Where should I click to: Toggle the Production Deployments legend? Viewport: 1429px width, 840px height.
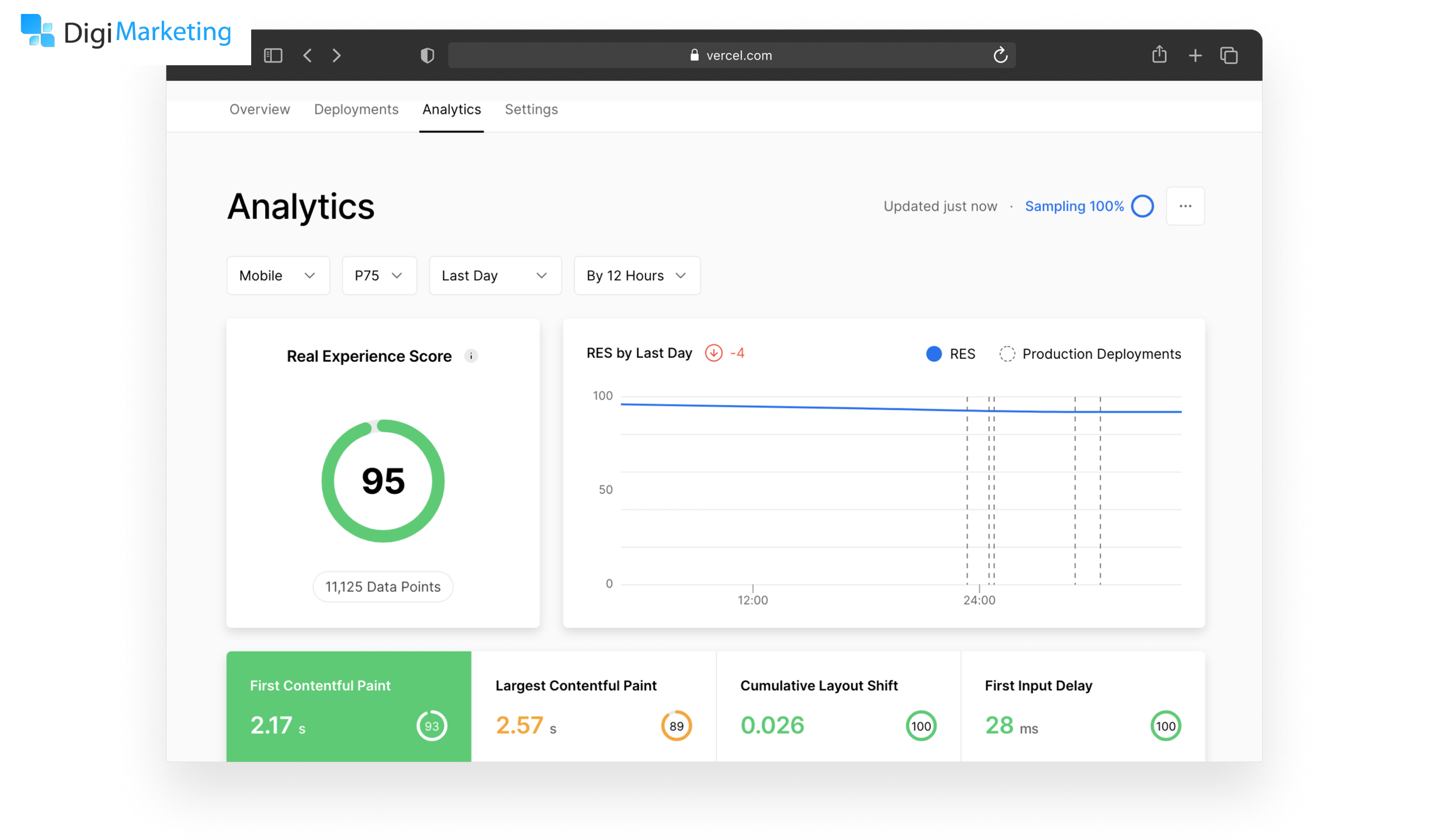pyautogui.click(x=1090, y=354)
